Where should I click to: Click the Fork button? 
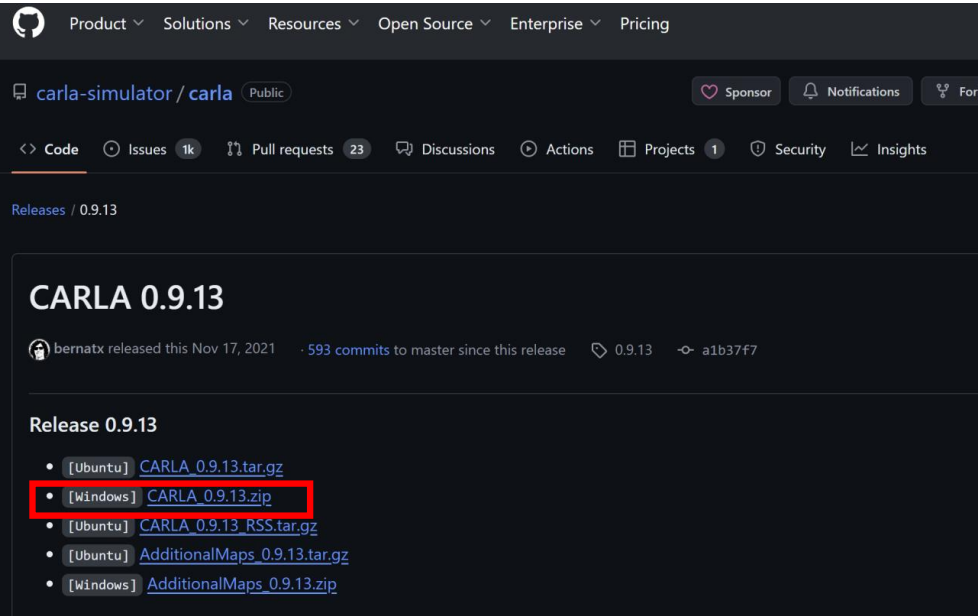point(950,91)
